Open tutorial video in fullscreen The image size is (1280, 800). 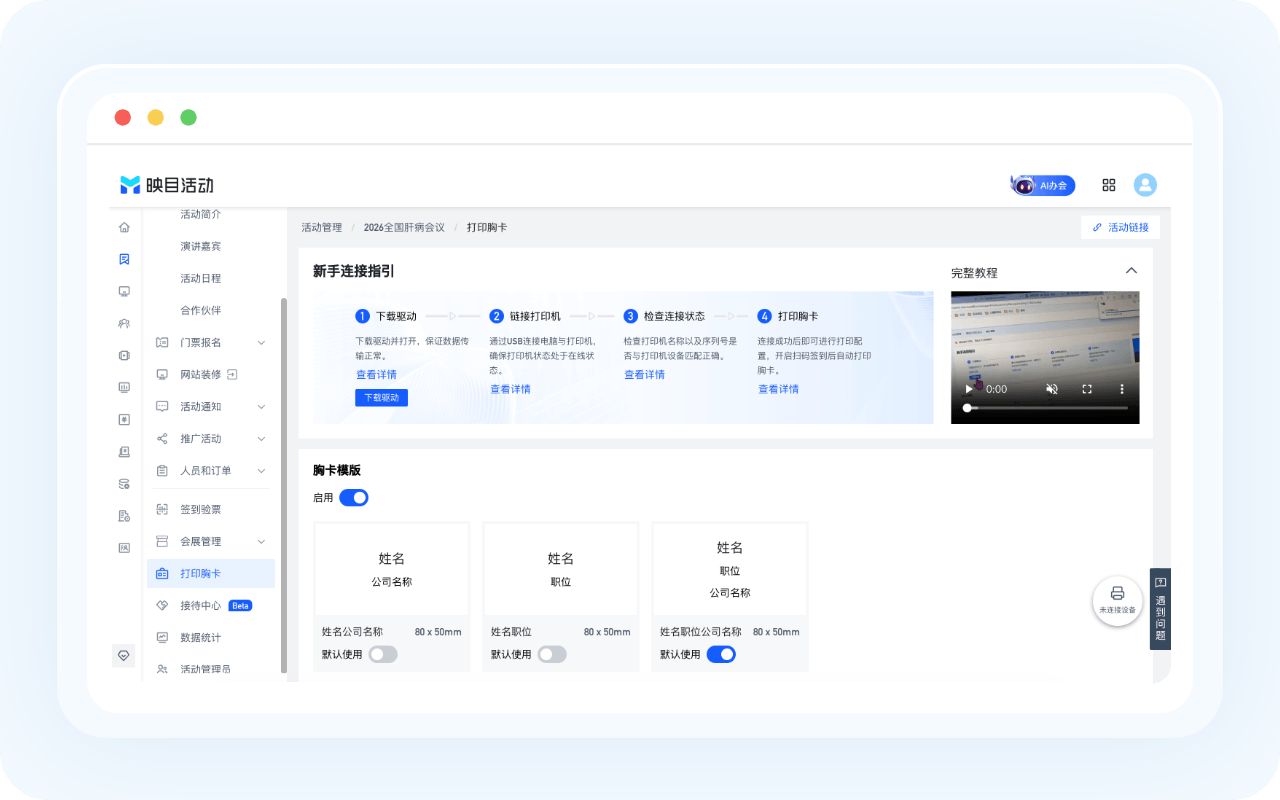[x=1087, y=389]
